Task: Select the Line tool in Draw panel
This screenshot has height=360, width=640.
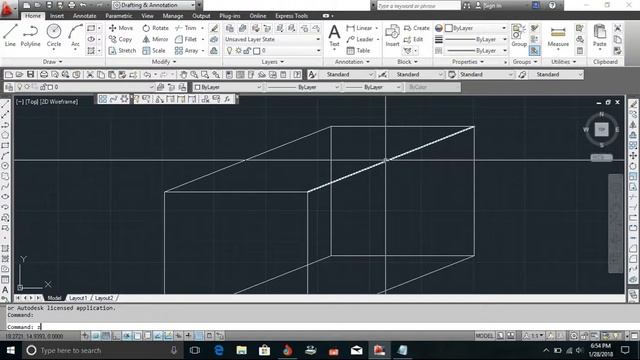Action: [10, 36]
